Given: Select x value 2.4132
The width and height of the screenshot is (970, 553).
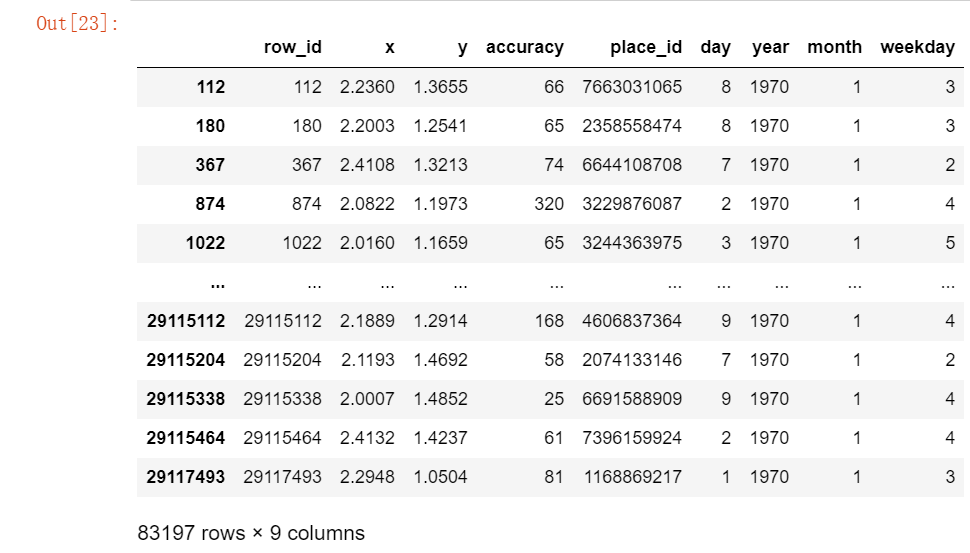Looking at the screenshot, I should (367, 438).
